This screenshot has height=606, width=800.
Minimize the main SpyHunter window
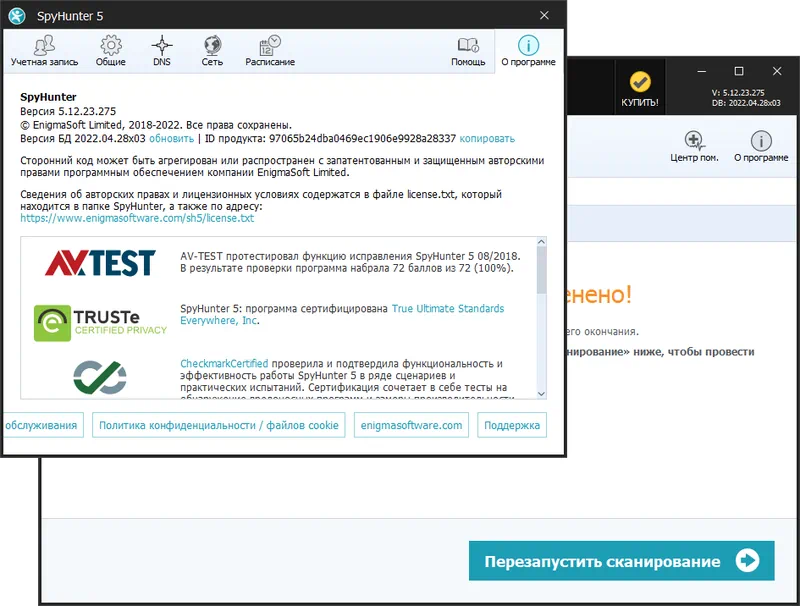coord(702,71)
